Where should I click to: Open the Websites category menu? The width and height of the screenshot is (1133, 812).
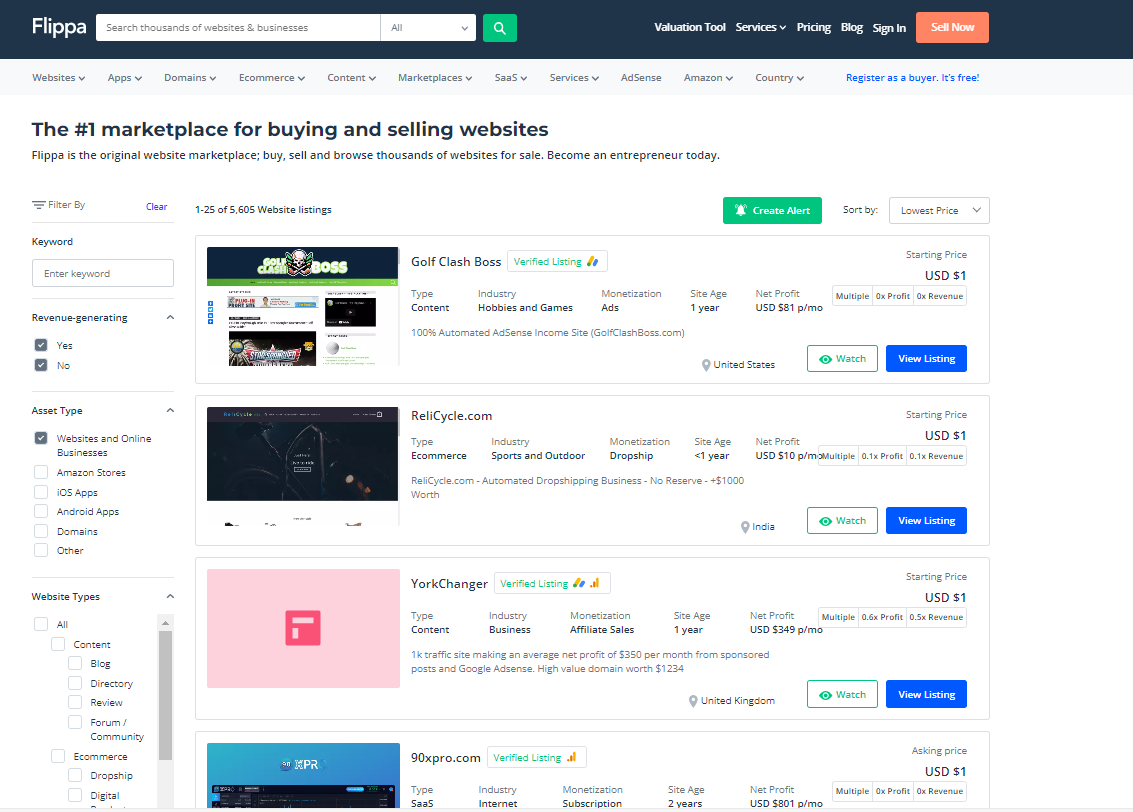tap(59, 77)
